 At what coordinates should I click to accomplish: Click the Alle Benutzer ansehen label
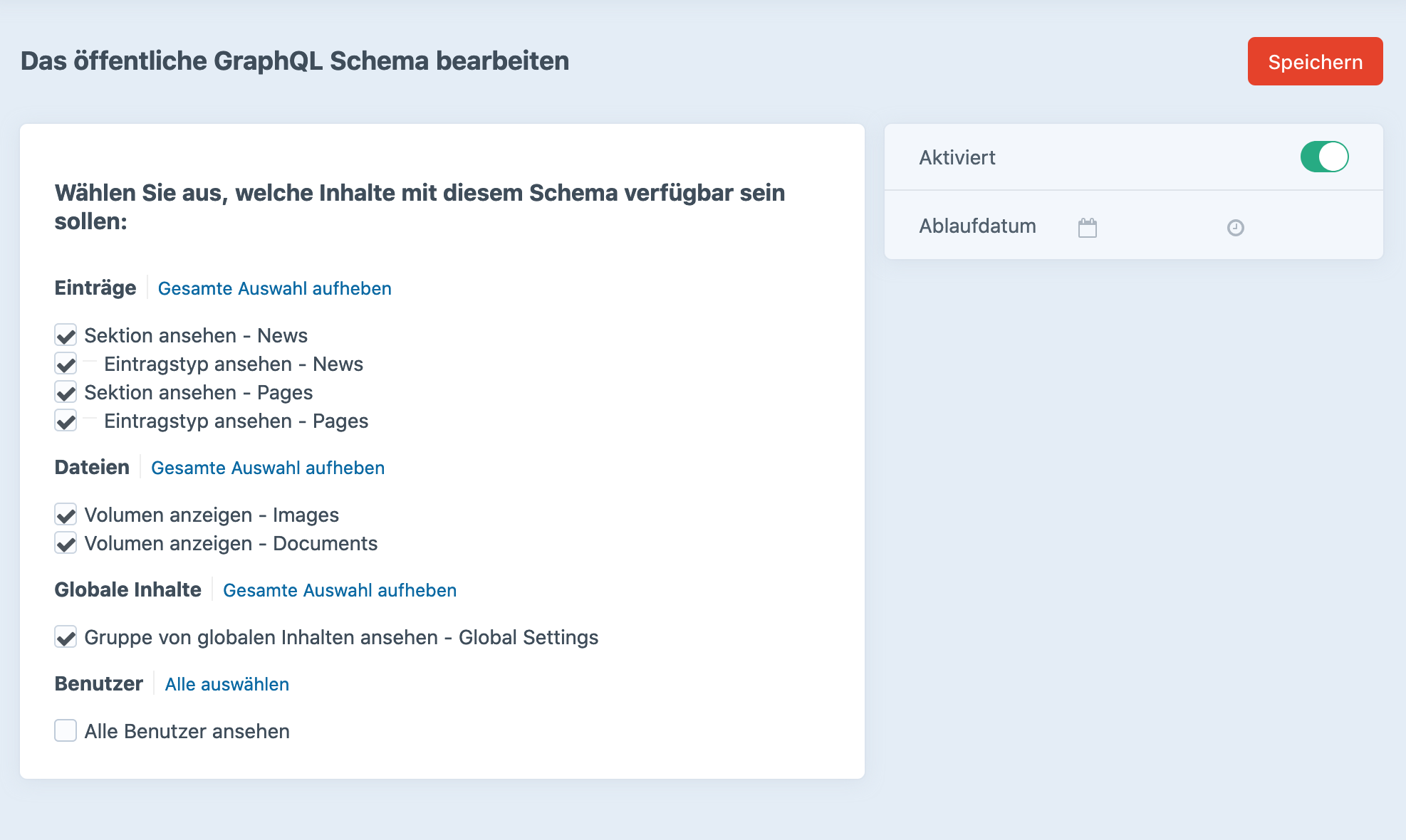[187, 731]
